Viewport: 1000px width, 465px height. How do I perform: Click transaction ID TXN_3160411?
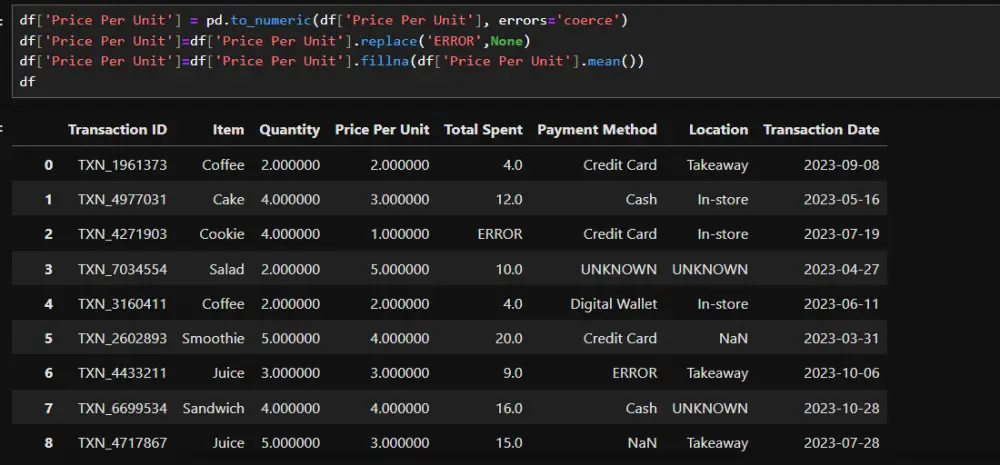122,304
